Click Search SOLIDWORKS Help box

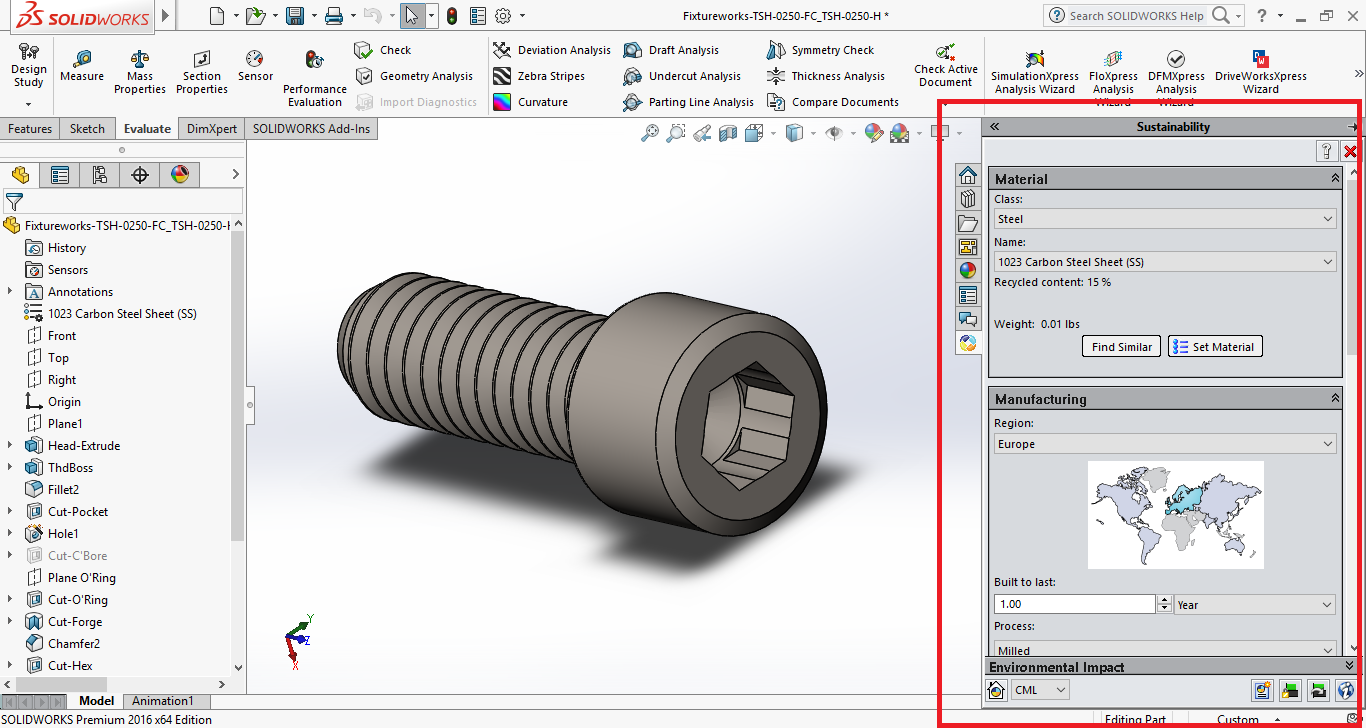click(1137, 15)
